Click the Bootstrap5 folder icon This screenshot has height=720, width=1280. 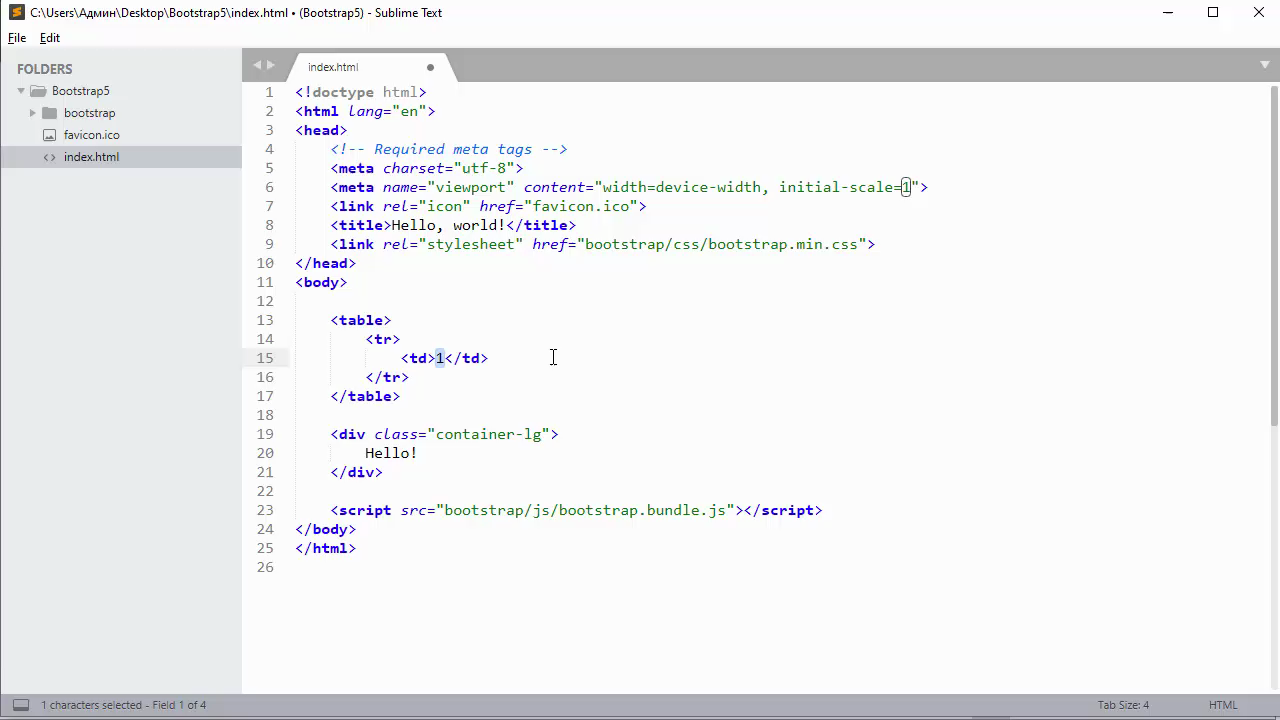click(x=38, y=91)
